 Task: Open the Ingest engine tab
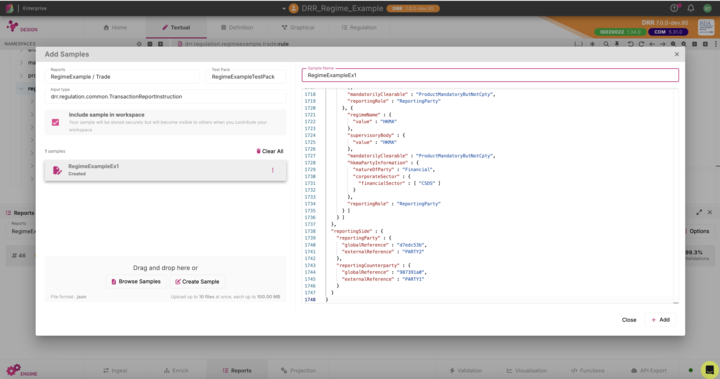[115, 370]
